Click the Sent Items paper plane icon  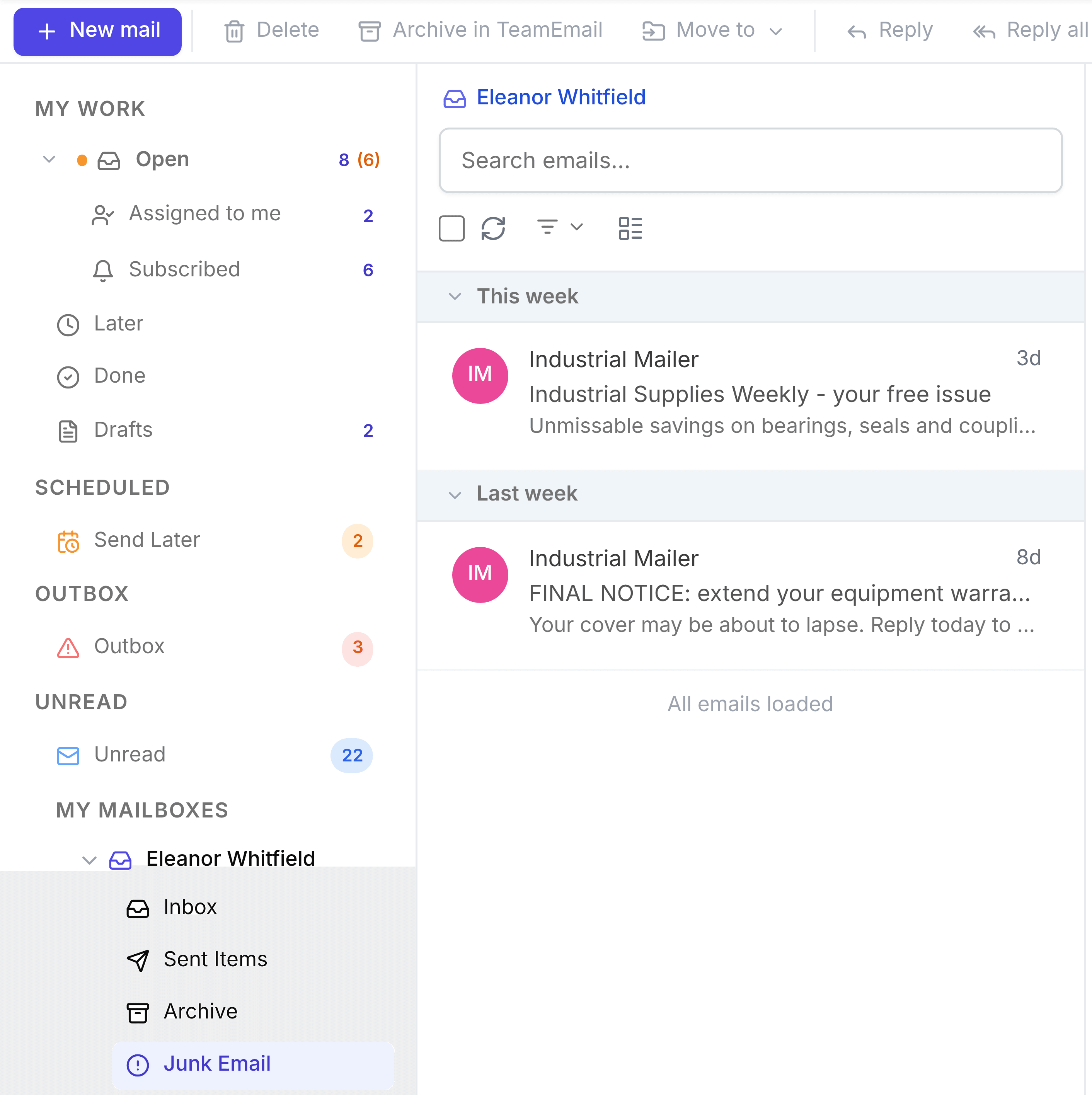(137, 960)
